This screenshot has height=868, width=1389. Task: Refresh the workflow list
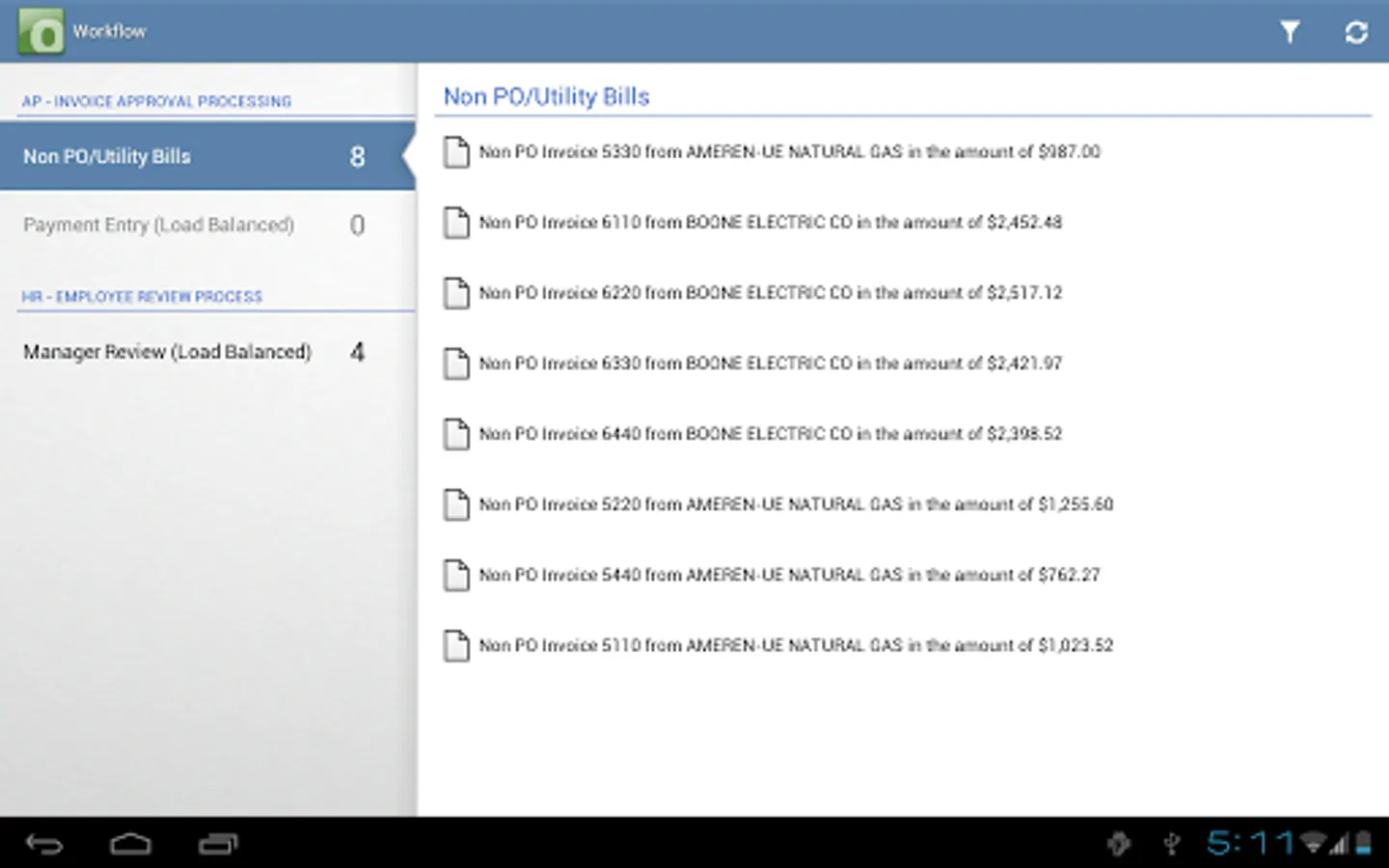click(1356, 32)
